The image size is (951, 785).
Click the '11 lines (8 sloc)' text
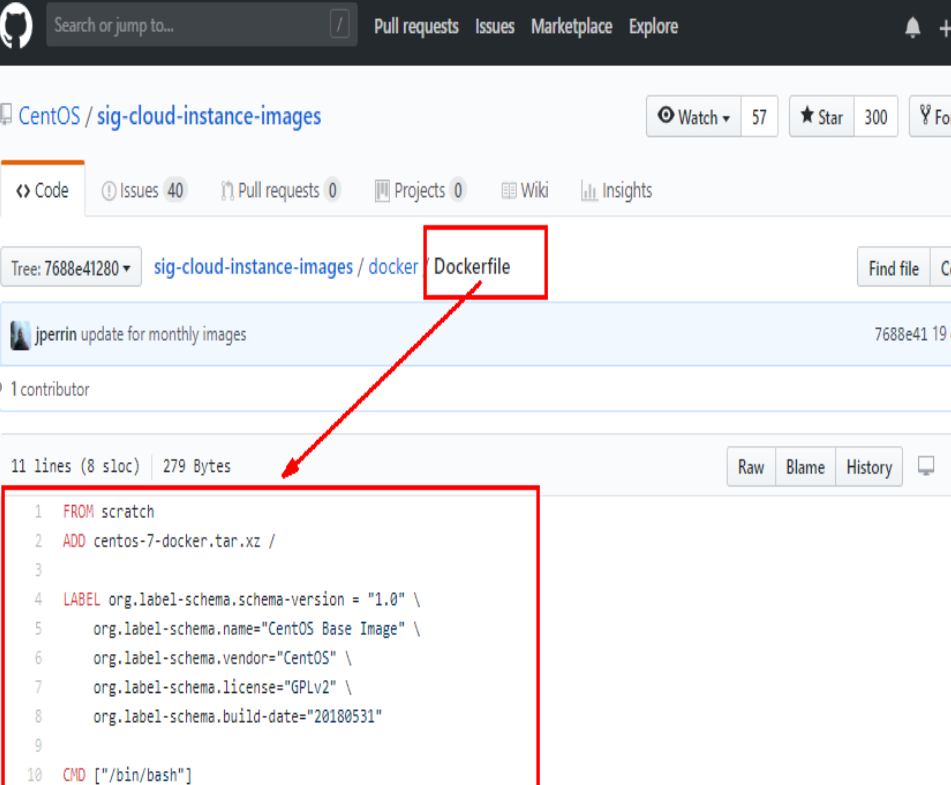(75, 467)
